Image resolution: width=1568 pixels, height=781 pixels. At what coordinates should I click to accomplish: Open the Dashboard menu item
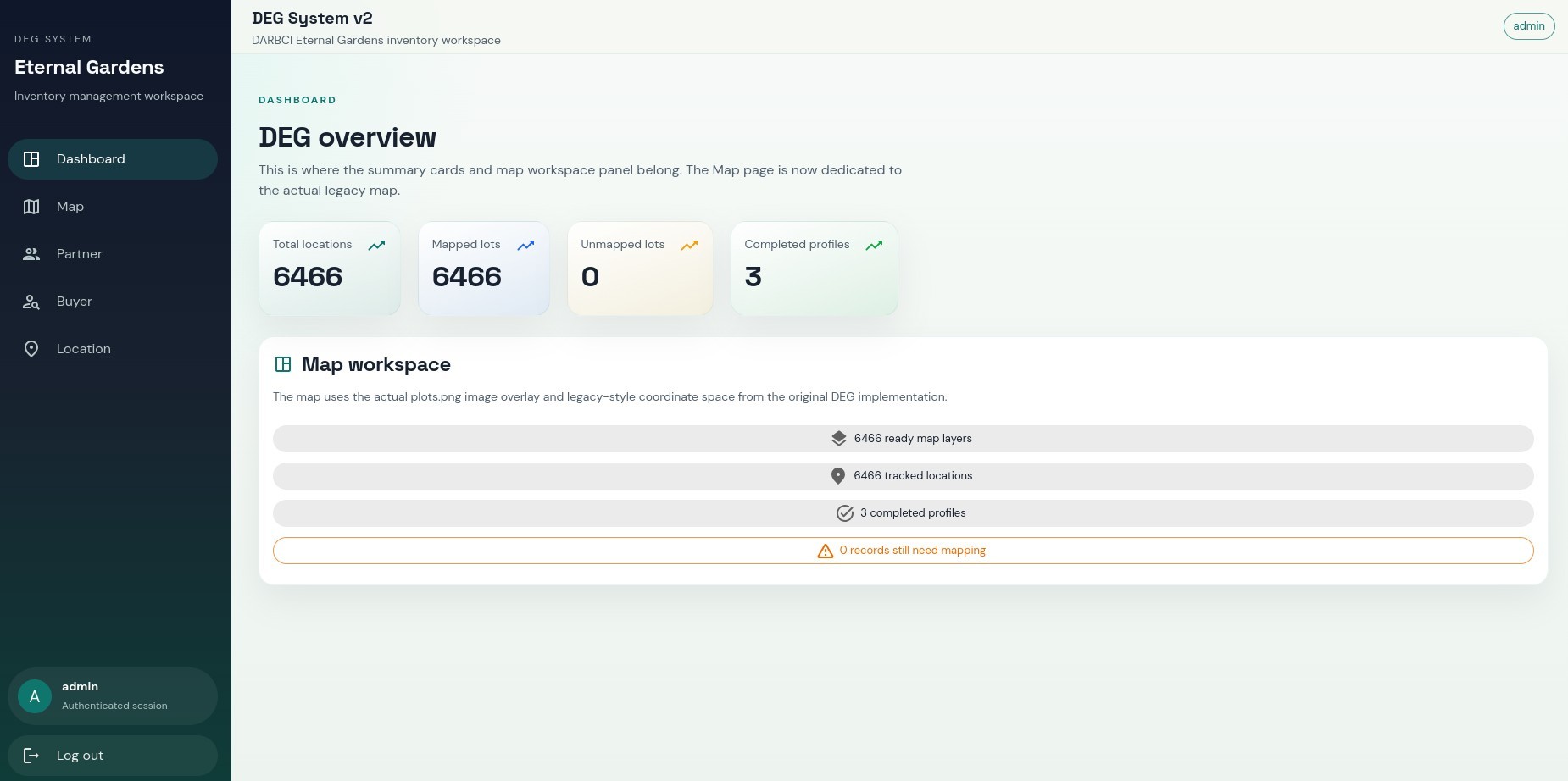(113, 159)
